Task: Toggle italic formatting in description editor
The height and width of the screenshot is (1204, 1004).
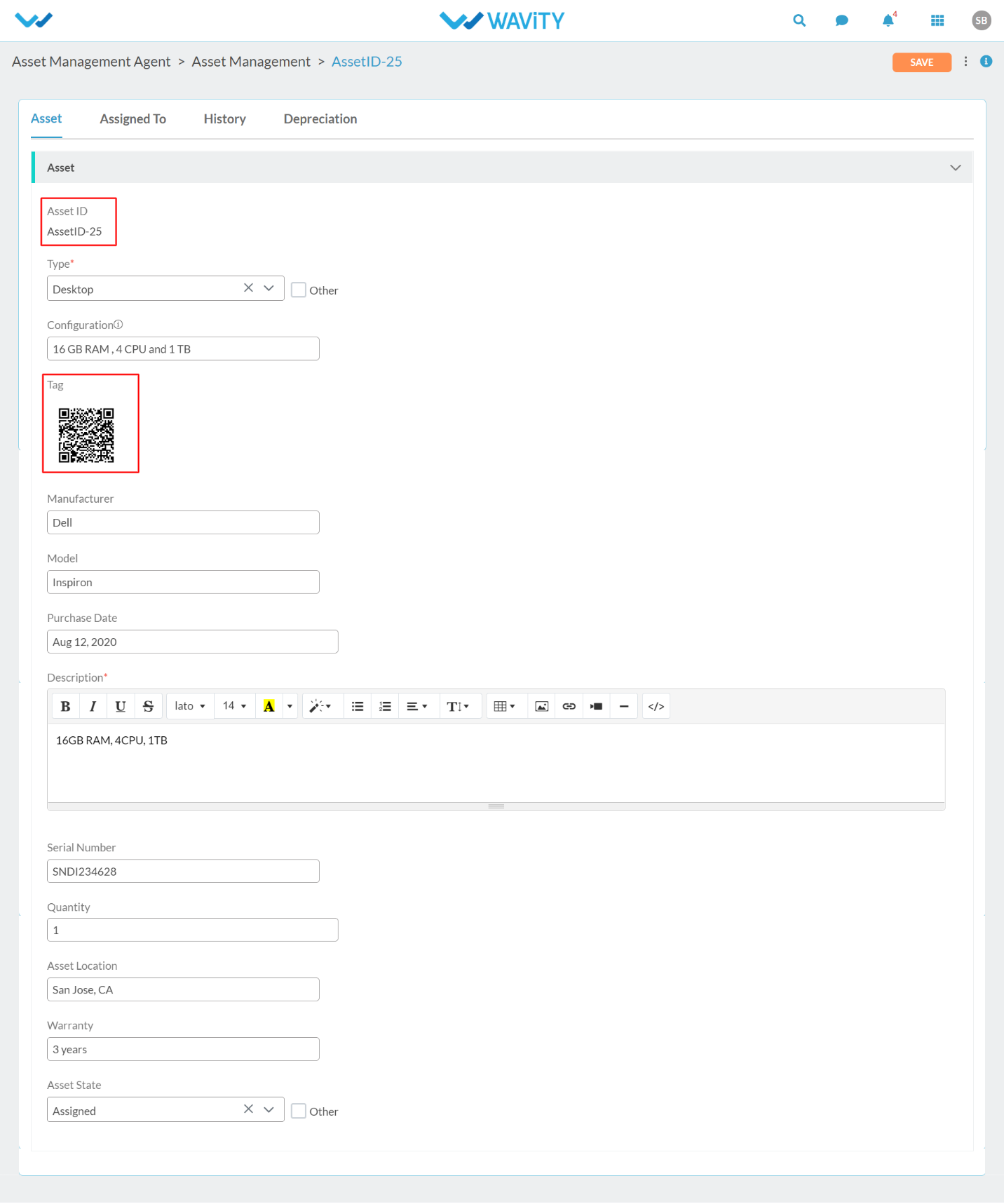Action: click(x=93, y=706)
